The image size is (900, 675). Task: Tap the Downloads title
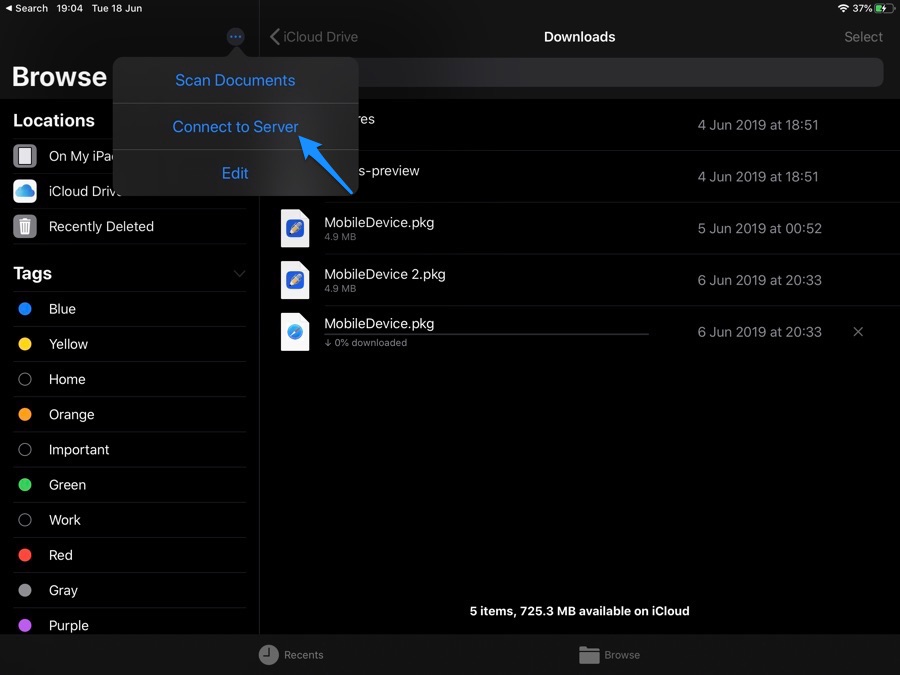click(580, 37)
